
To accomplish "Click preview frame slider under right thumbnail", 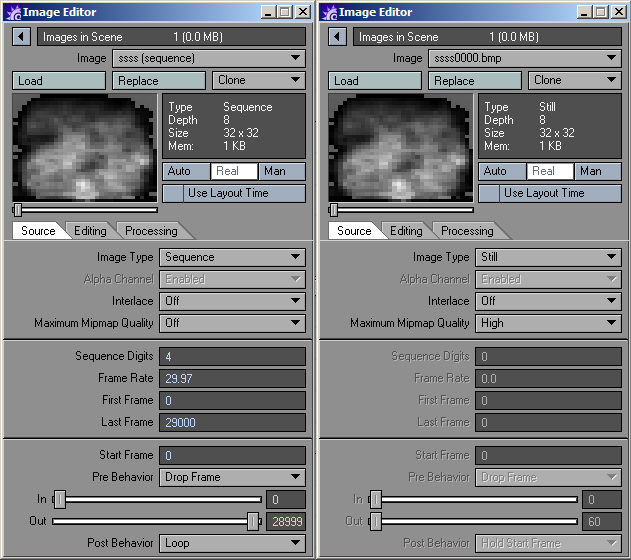I will tap(401, 210).
